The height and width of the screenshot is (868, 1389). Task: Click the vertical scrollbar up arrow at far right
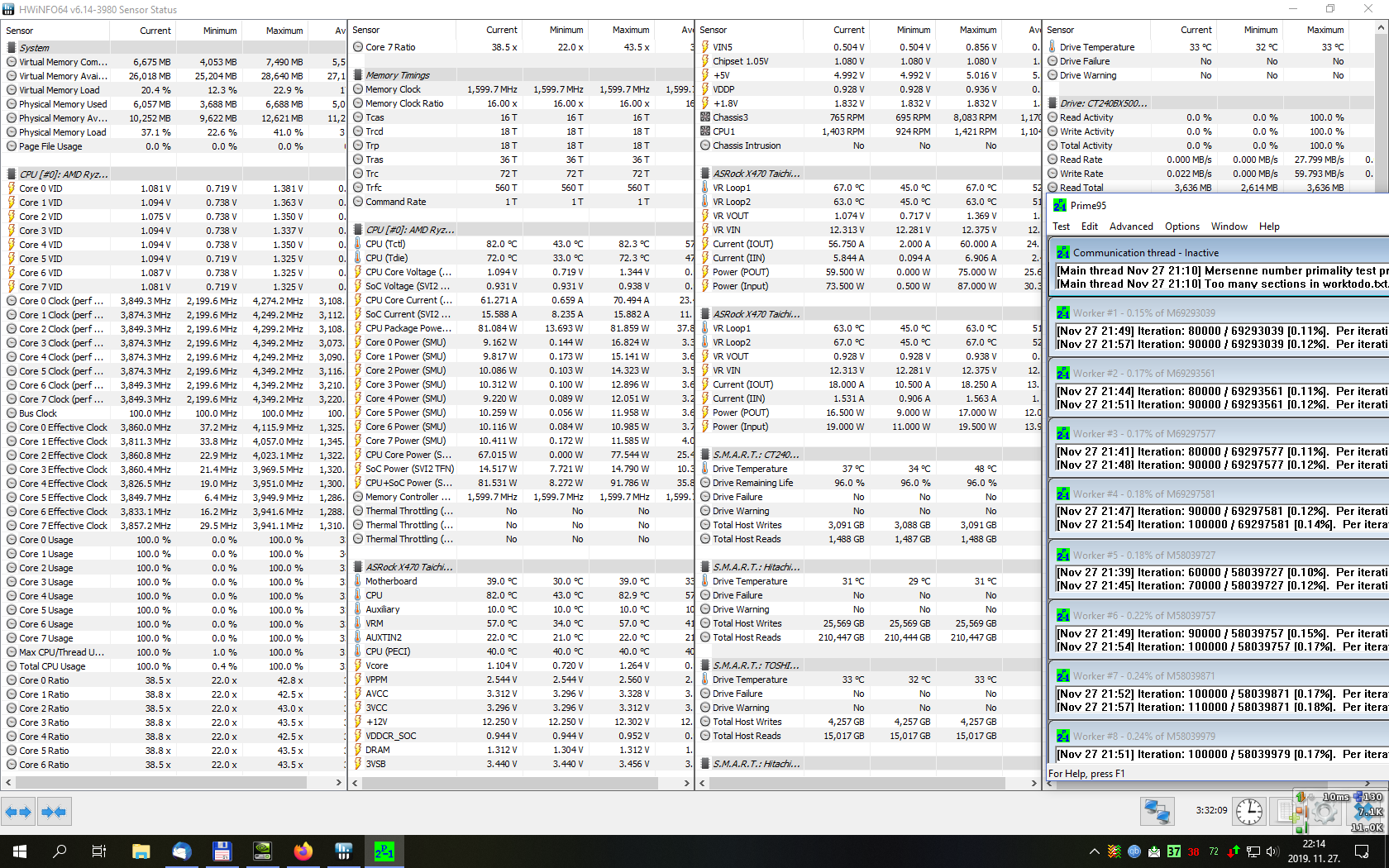1381,28
